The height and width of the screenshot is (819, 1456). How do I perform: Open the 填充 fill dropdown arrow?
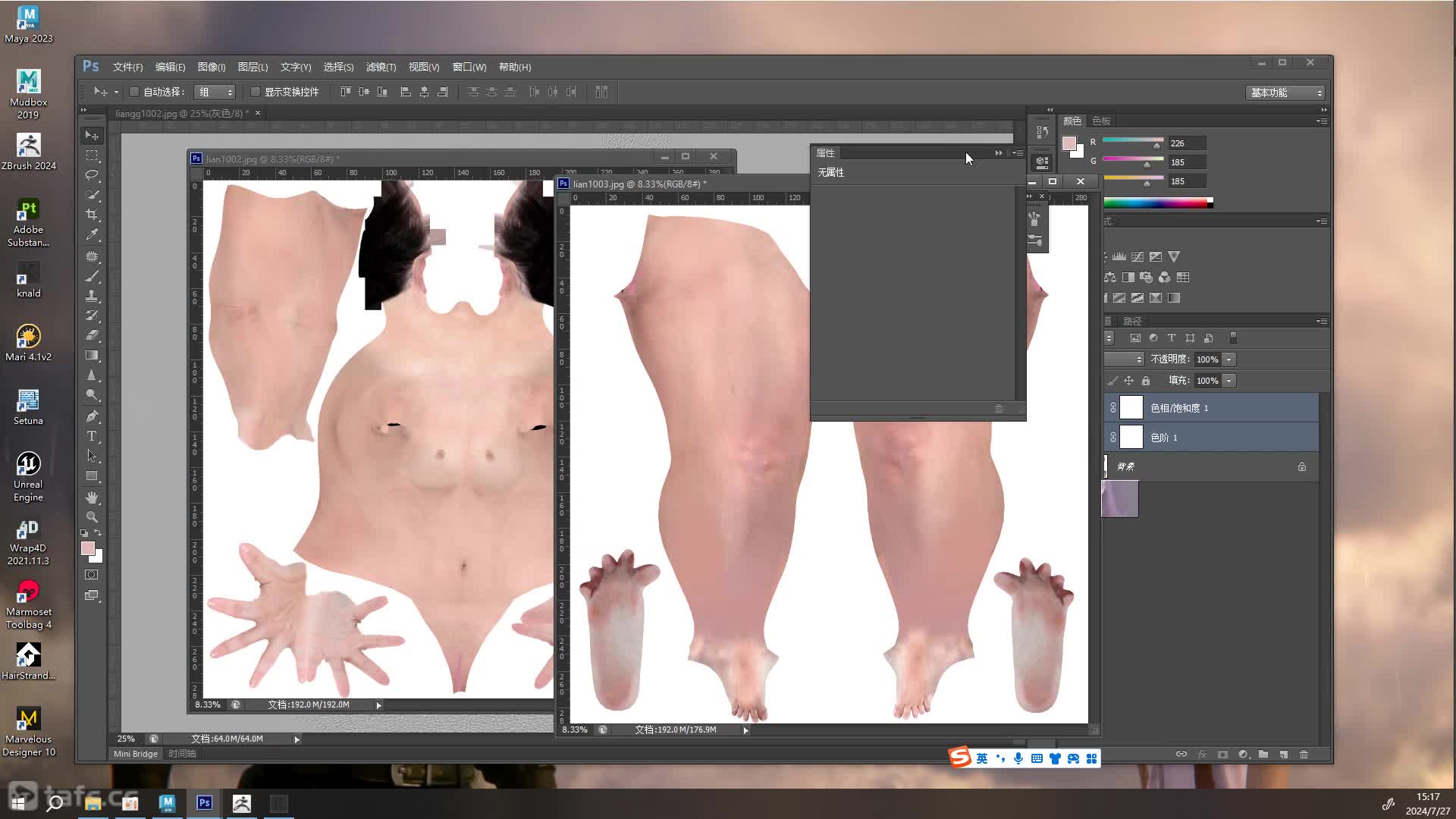[1228, 381]
